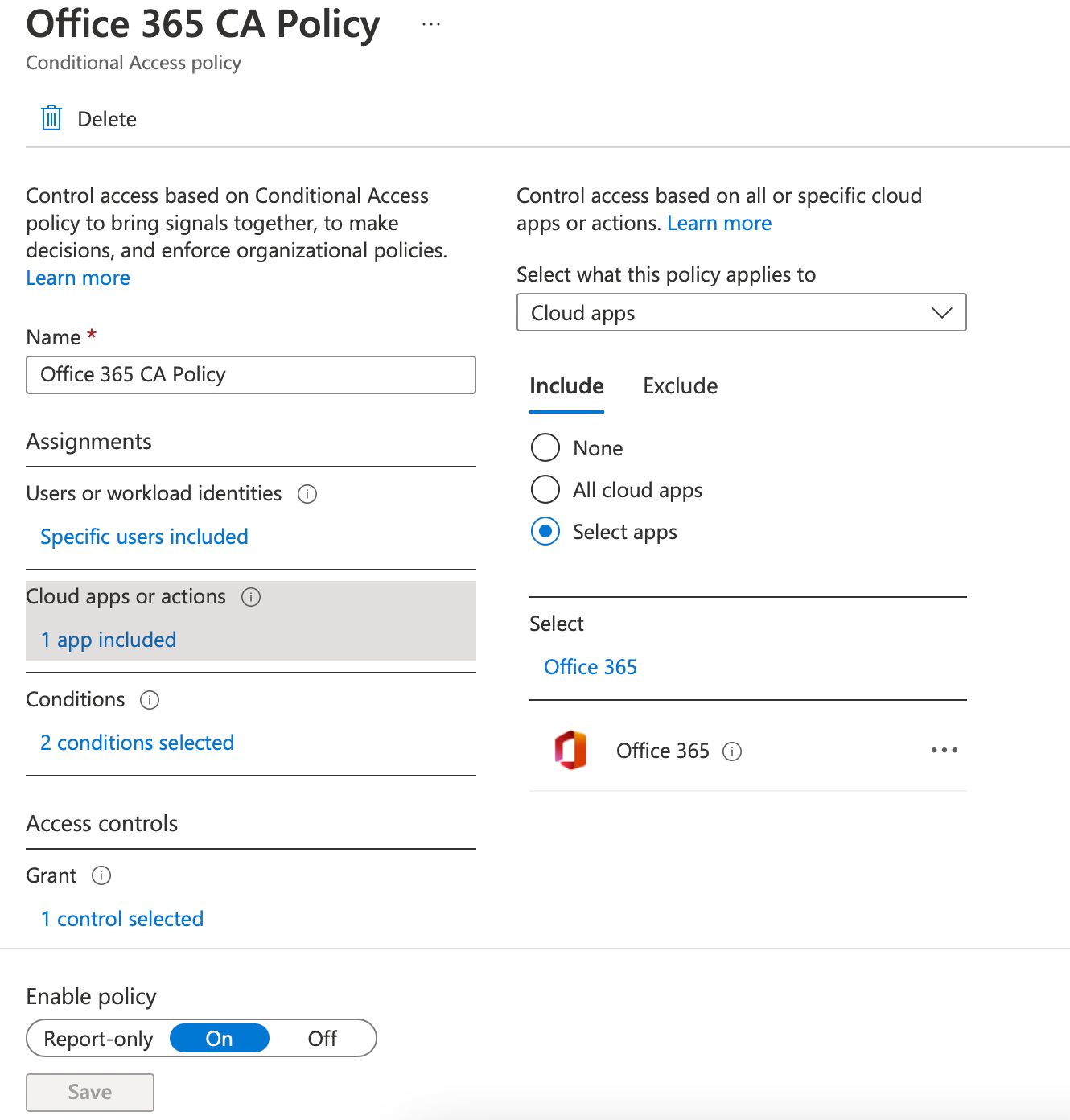Open more options for Office 365 app row

pos(944,750)
